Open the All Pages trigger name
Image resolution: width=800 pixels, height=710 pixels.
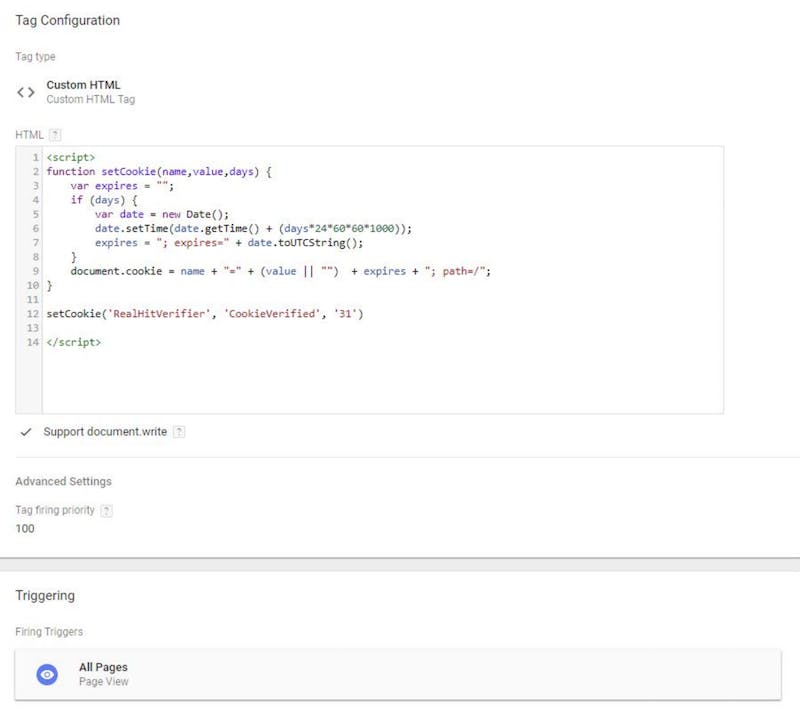point(103,667)
